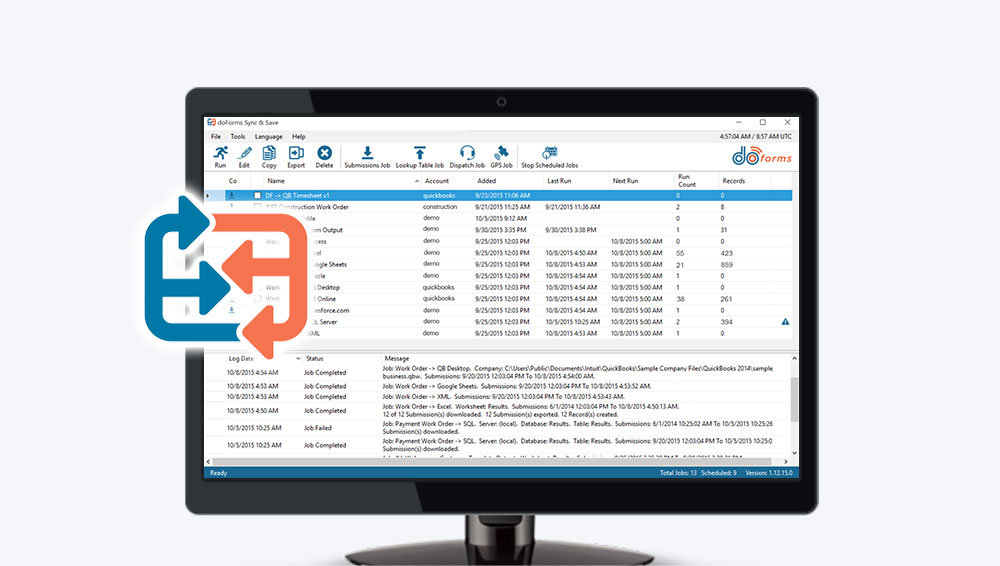Click the download icon in QB Timesheet row
The image size is (1000, 566).
232,195
